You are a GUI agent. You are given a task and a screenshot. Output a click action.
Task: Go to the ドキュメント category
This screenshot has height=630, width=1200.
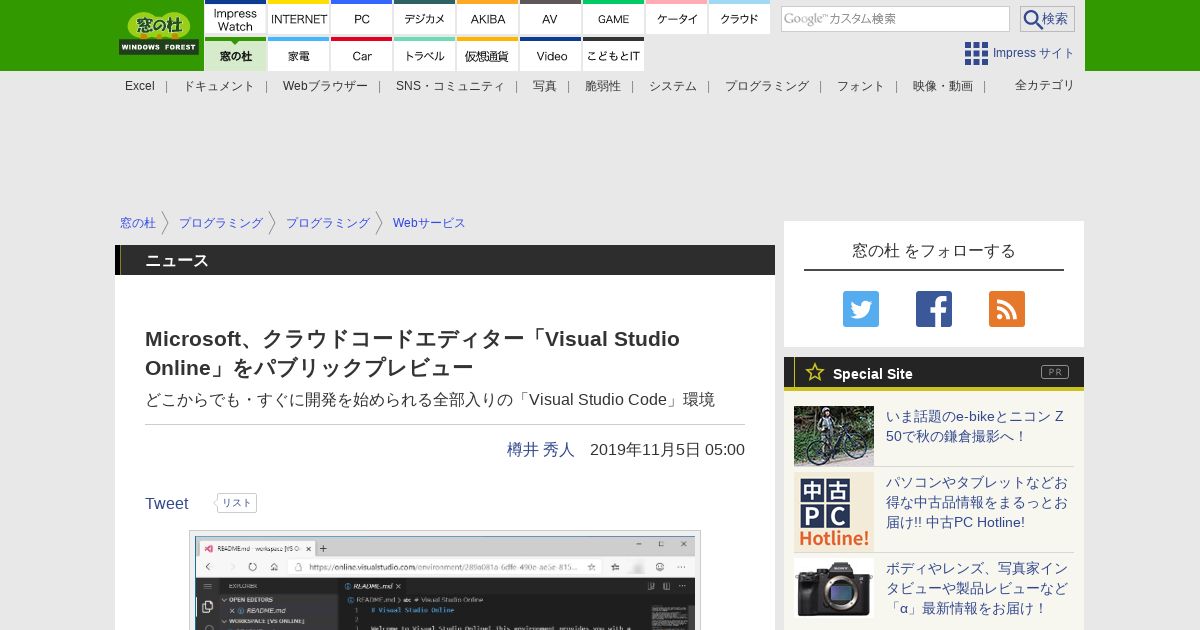coord(219,86)
